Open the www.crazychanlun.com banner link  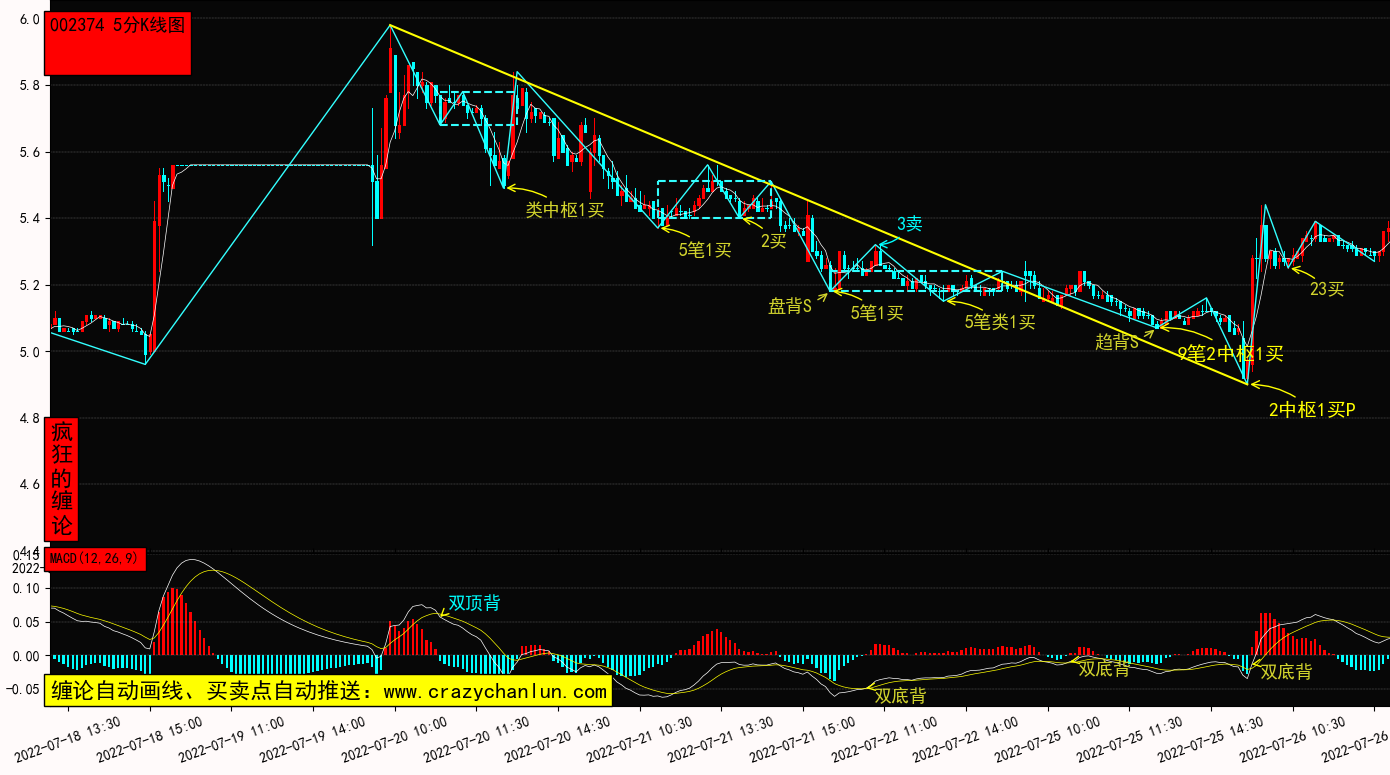pyautogui.click(x=328, y=691)
